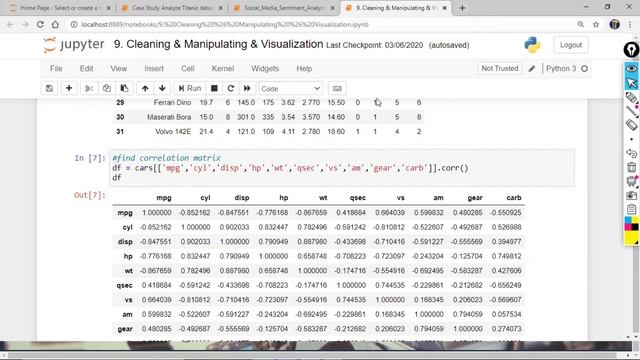The height and width of the screenshot is (360, 640).
Task: Select the annotation cursor pointer tool
Action: click(631, 82)
